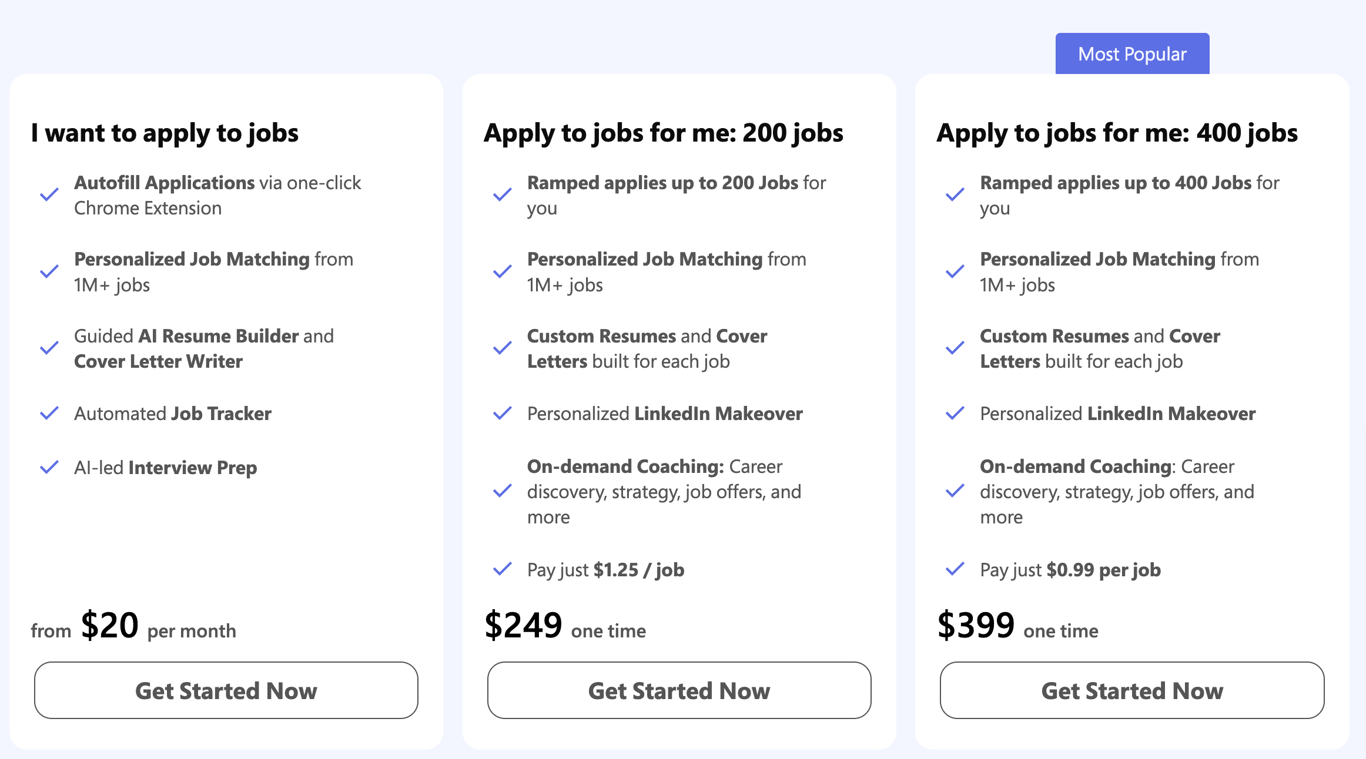The image size is (1366, 759).
Task: Click checkmark beside AI-led Interview Prep
Action: (49, 467)
